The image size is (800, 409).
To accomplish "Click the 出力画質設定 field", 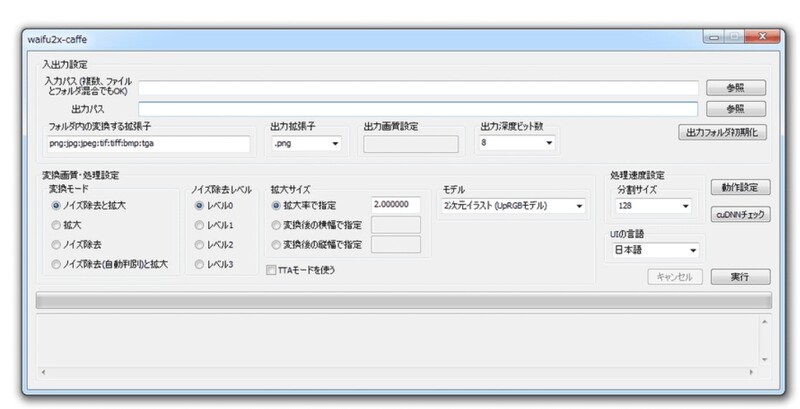I will pos(411,144).
